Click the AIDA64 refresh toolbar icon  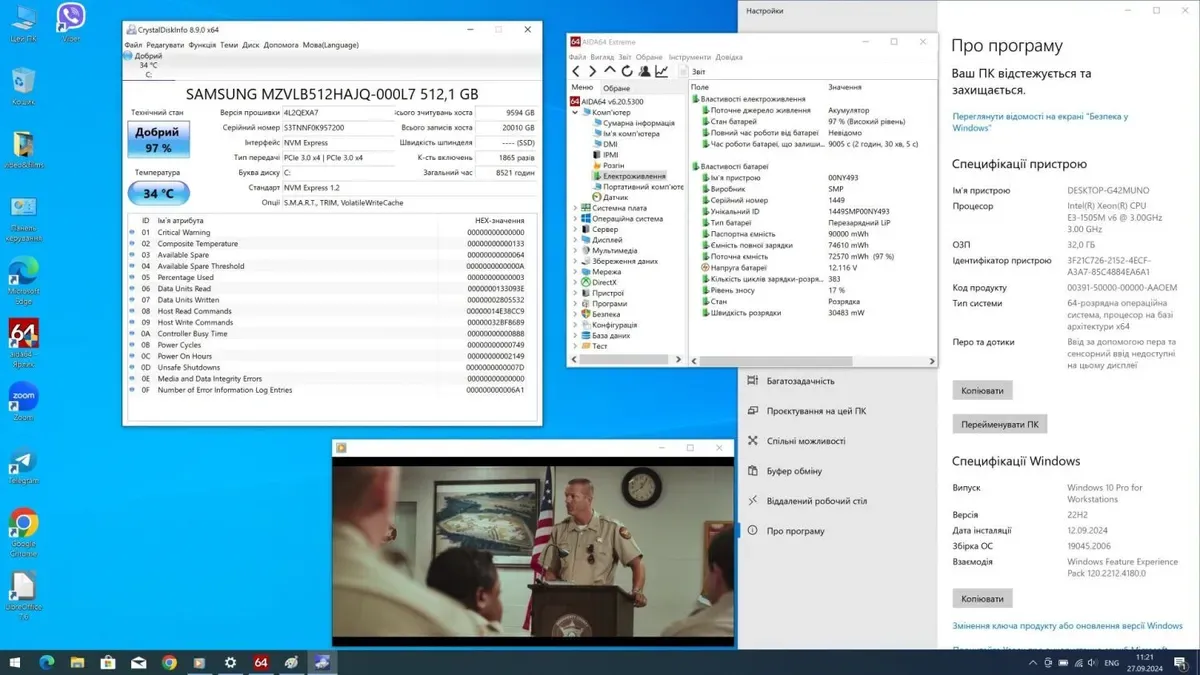pos(627,72)
